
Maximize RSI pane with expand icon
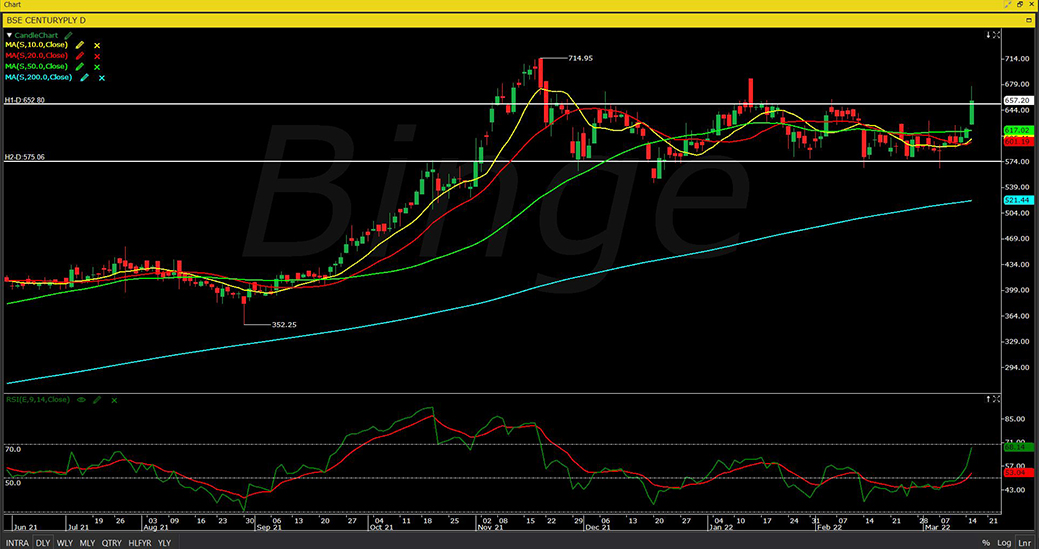click(997, 399)
